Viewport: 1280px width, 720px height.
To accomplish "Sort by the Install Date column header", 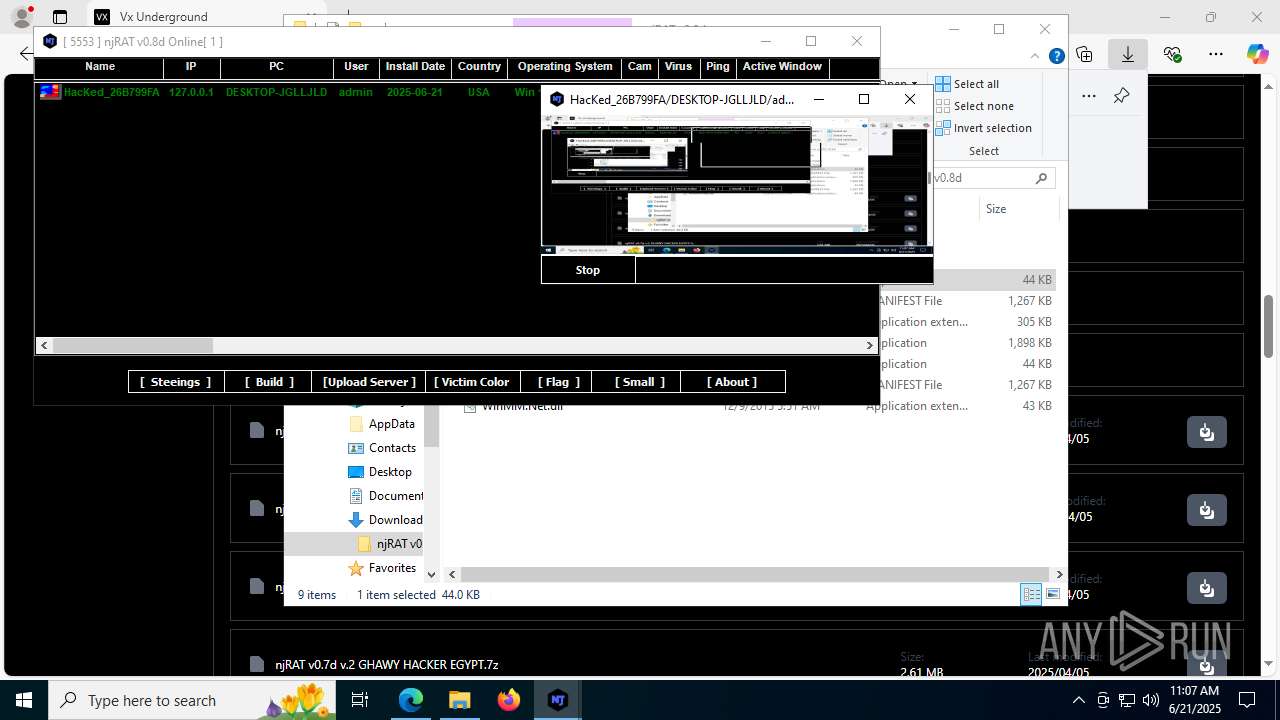I will [x=415, y=67].
